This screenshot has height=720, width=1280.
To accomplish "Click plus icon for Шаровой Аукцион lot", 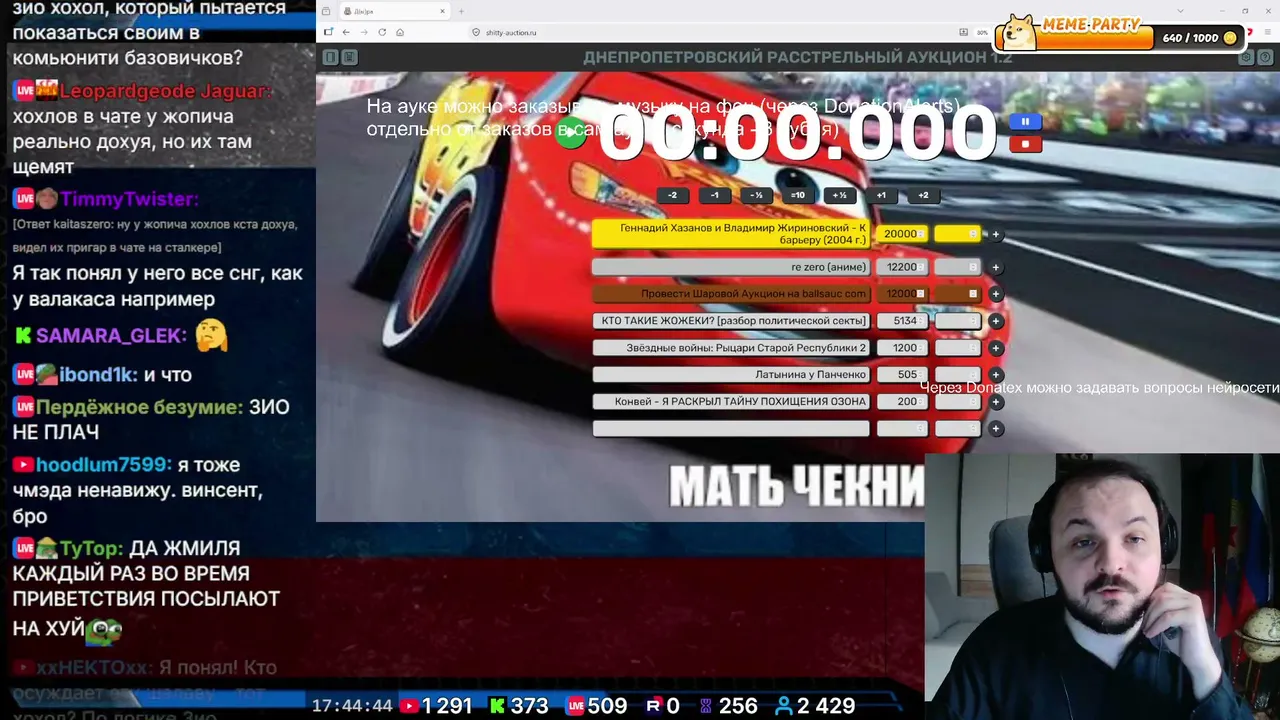I will (x=996, y=294).
